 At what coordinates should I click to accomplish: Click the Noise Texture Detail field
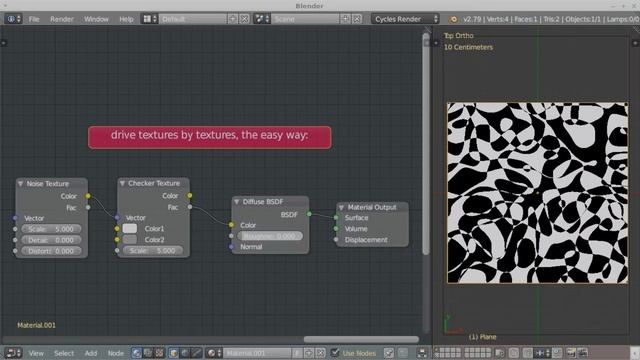(x=51, y=240)
